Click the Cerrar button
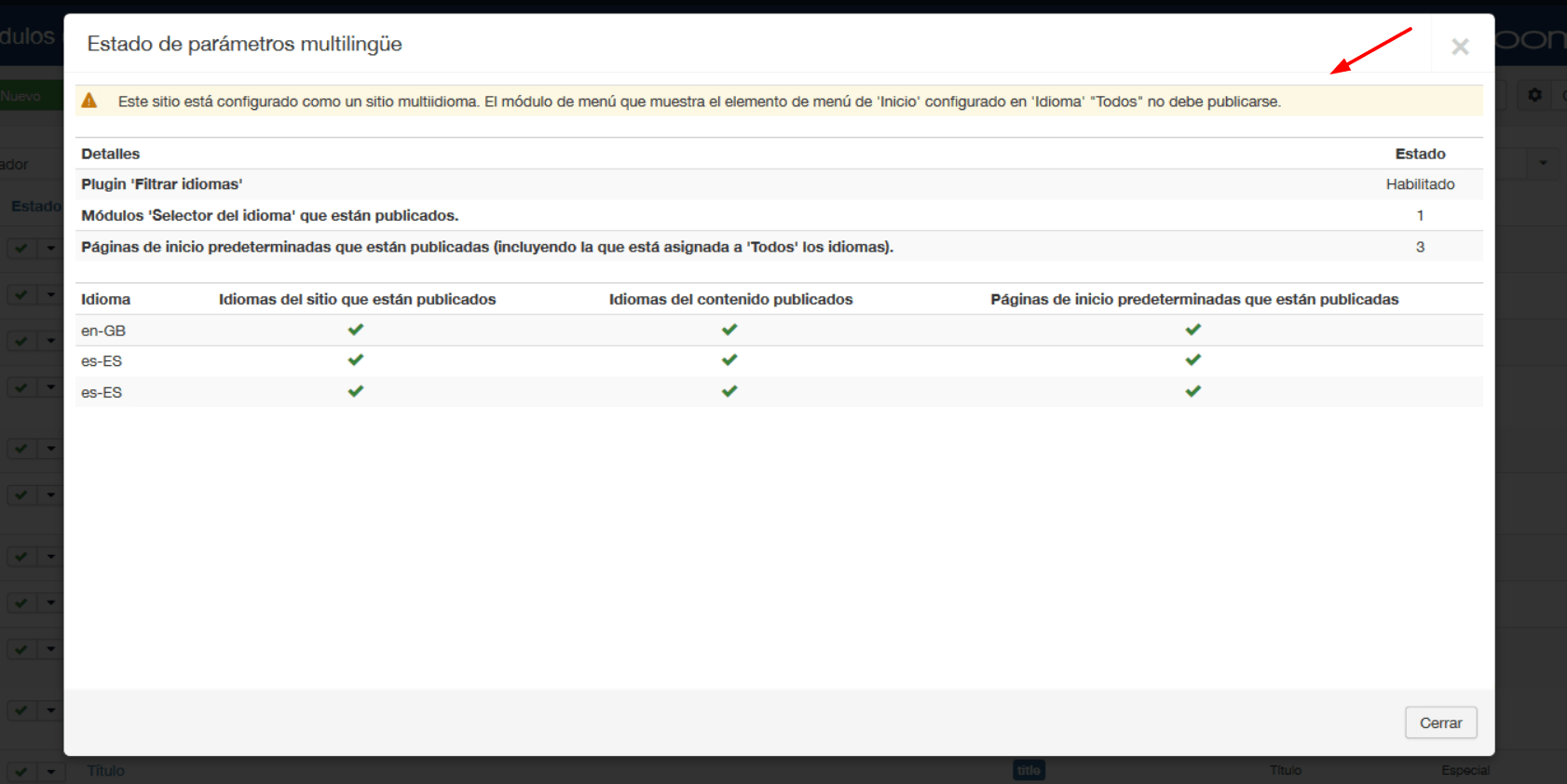1567x784 pixels. point(1440,723)
